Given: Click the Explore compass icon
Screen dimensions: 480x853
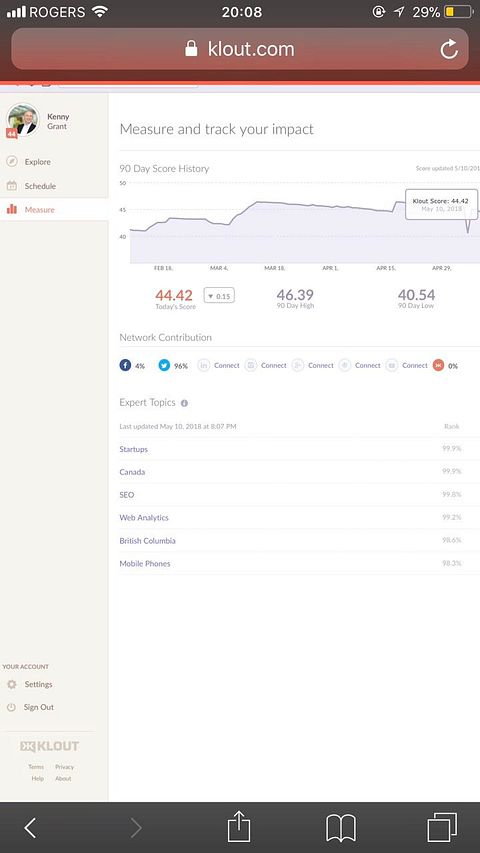Looking at the screenshot, I should pos(11,162).
